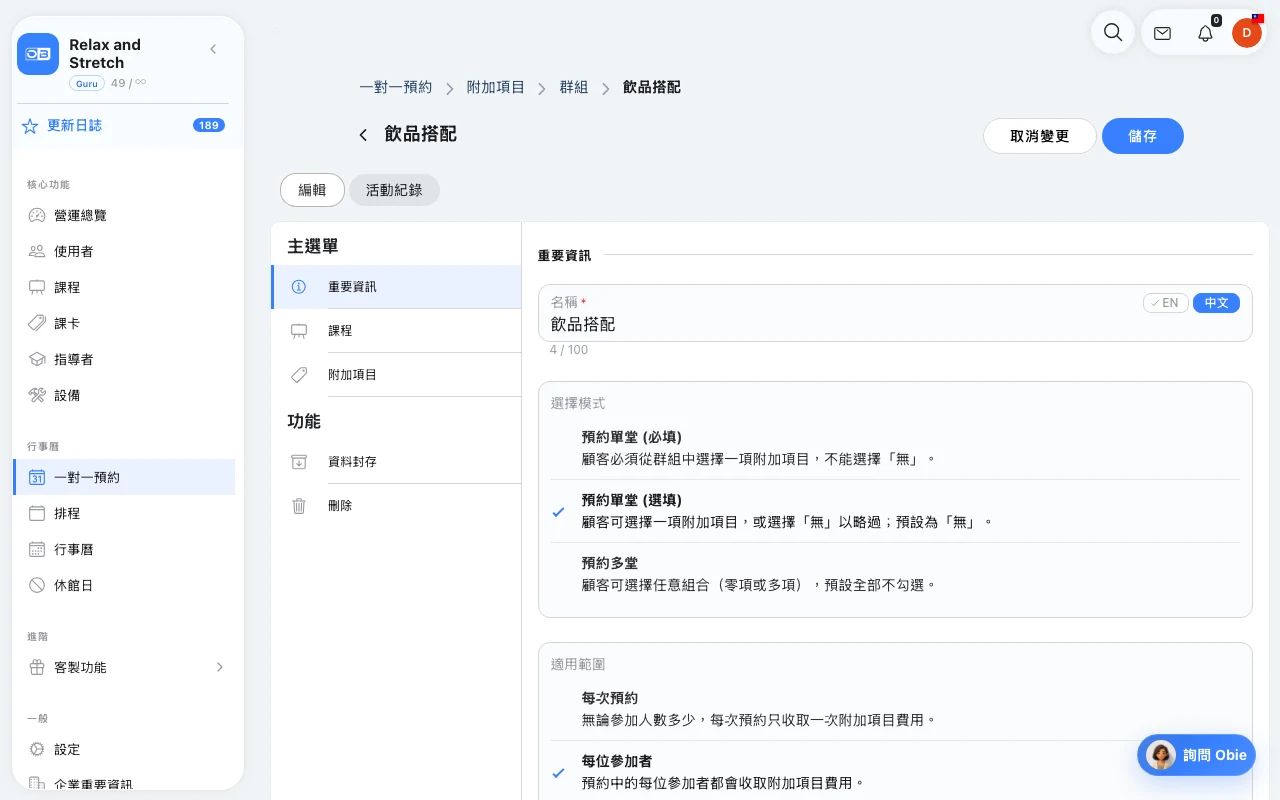
Task: Open the notifications bell icon
Action: coord(1205,33)
